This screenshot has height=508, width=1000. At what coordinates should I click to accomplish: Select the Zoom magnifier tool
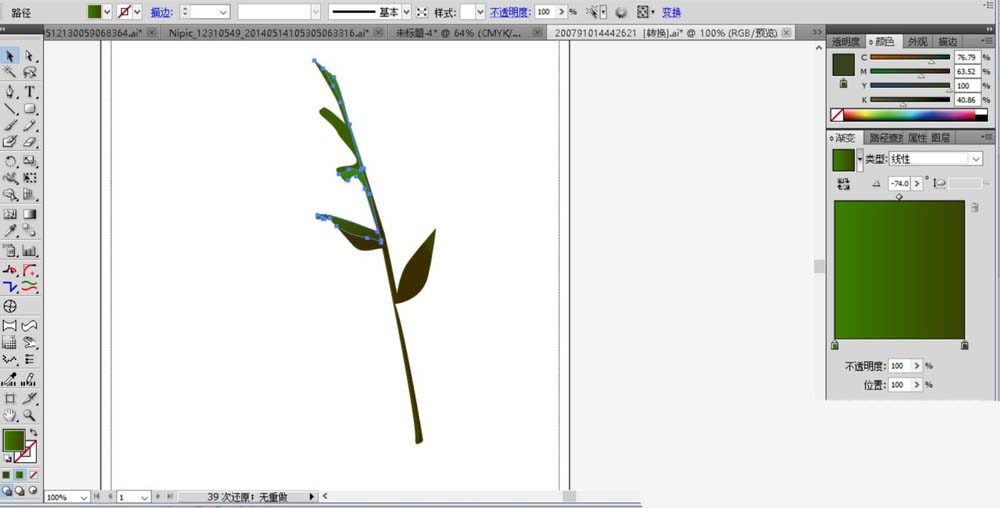point(29,415)
